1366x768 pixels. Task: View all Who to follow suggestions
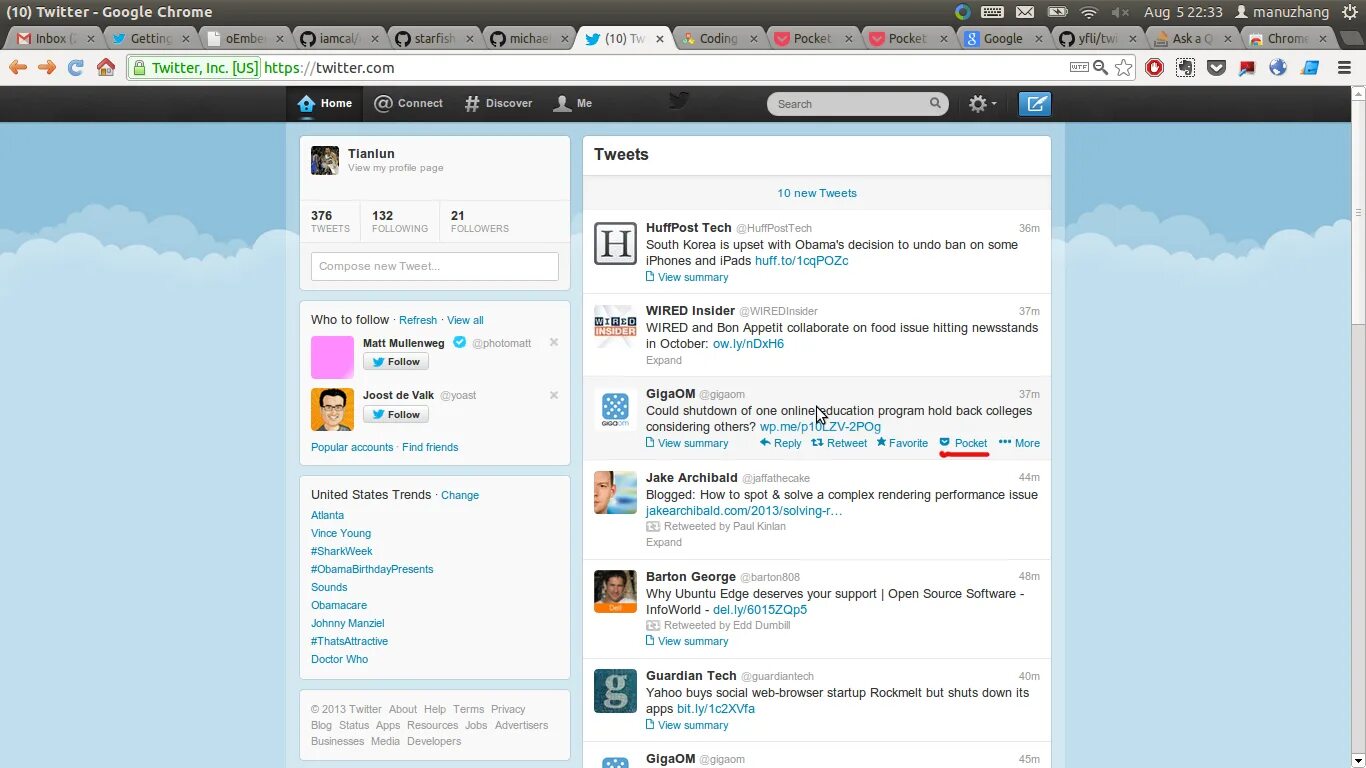pyautogui.click(x=465, y=320)
